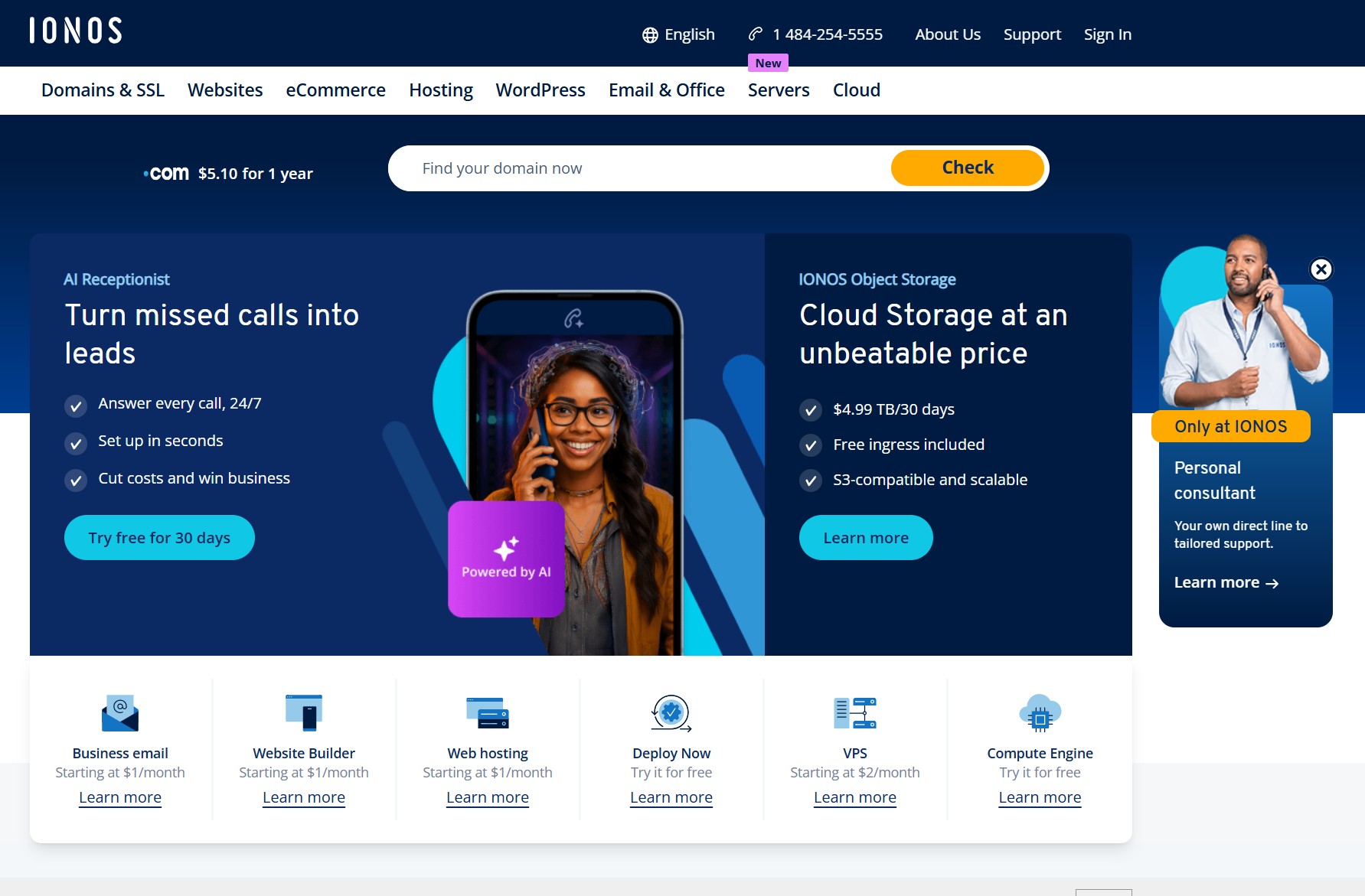Click Learn more for Cloud Storage
The height and width of the screenshot is (896, 1365).
866,537
